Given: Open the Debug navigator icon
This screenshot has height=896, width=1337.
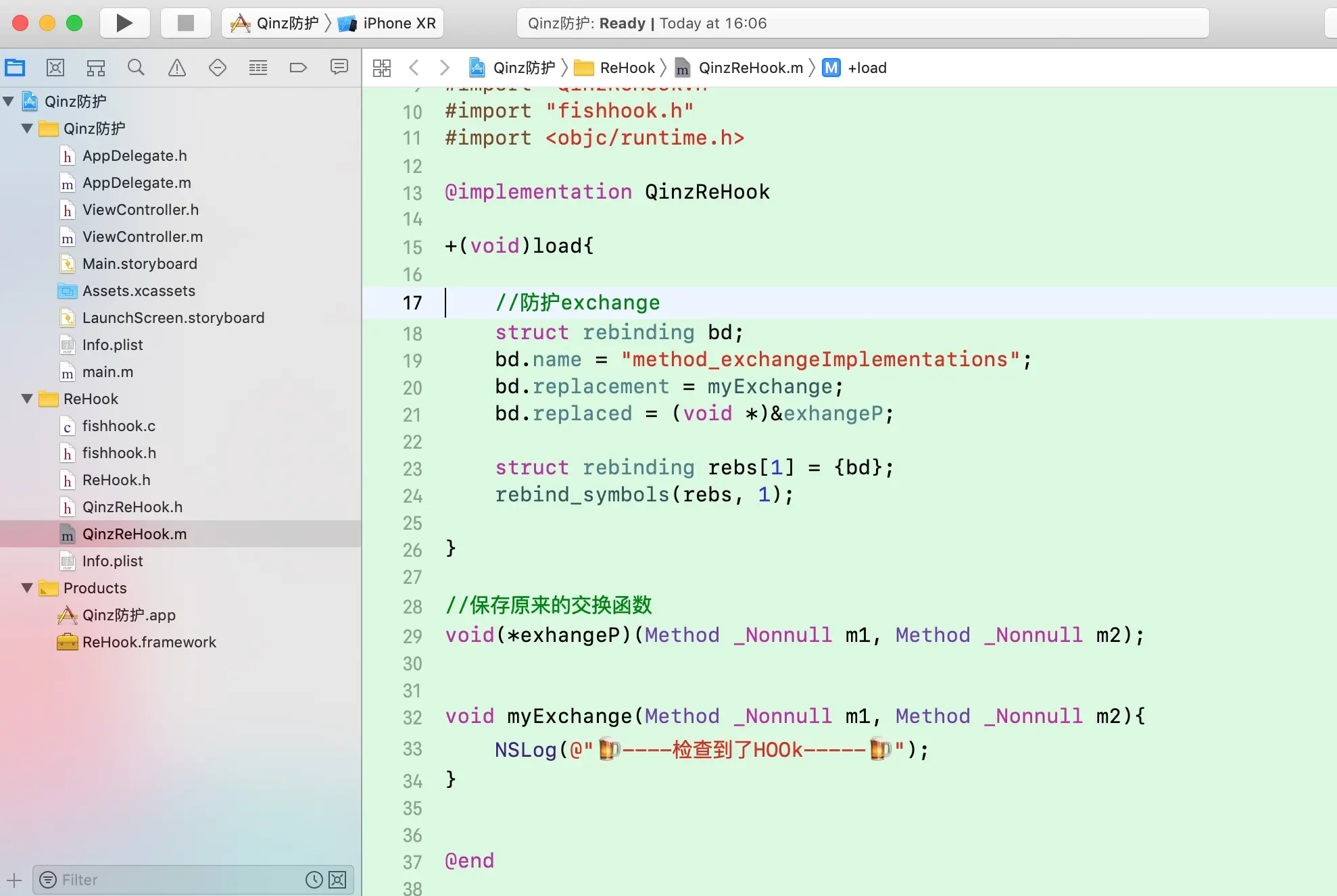Looking at the screenshot, I should [258, 68].
